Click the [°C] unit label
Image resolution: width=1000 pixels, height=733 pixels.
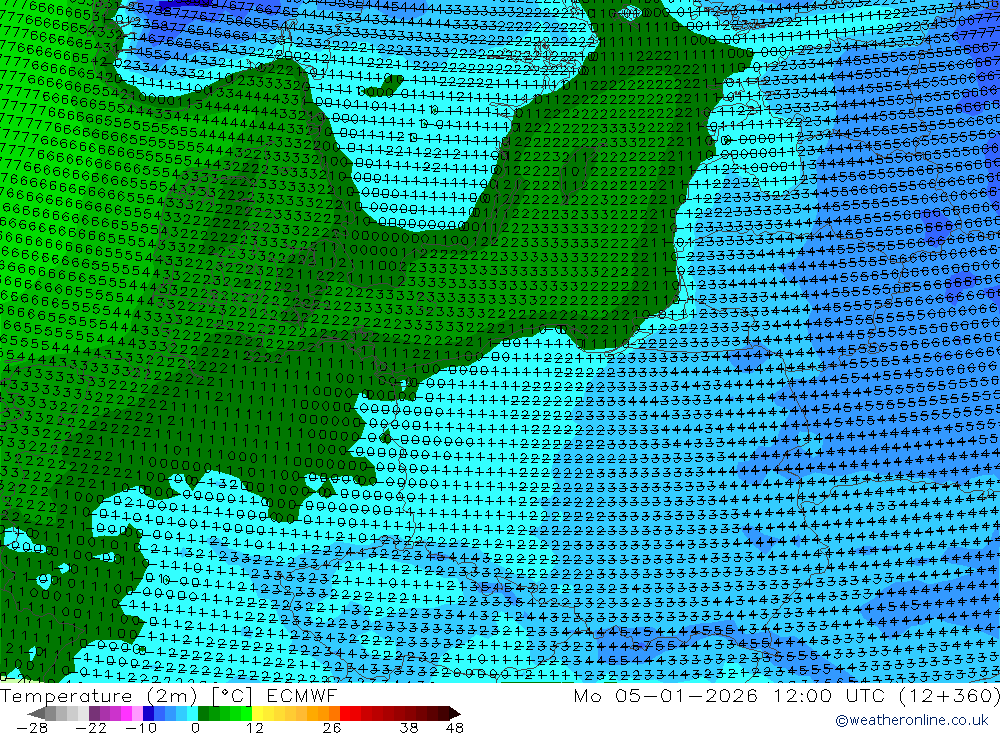pyautogui.click(x=232, y=696)
